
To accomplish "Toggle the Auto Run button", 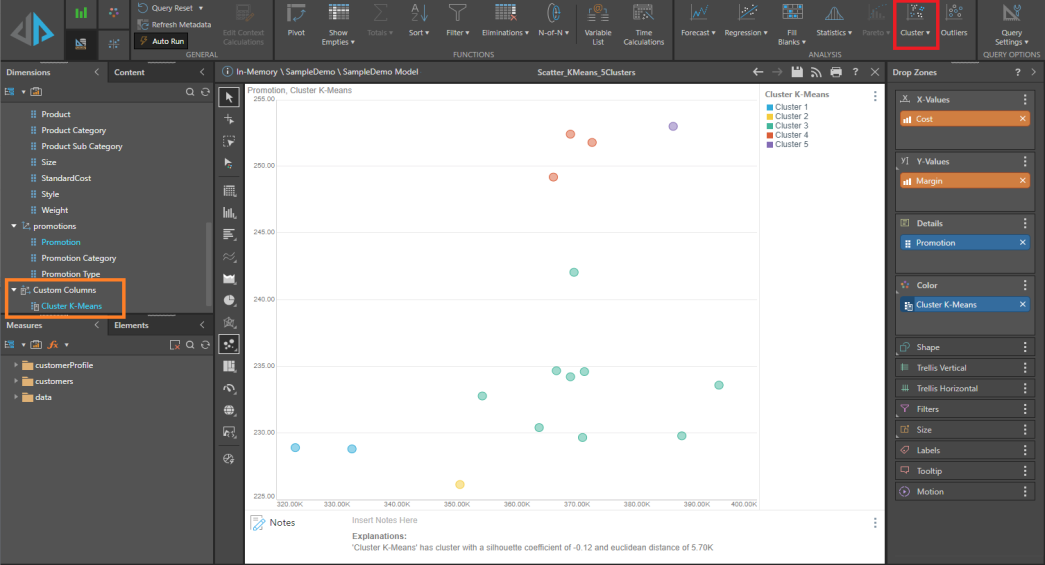I will [161, 42].
